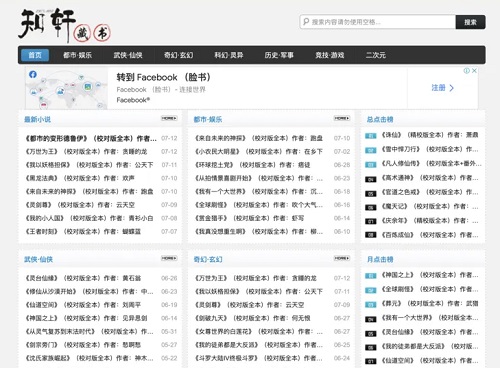
Task: Open 《剑宗旁门》 by 愁啊愁
Action: [83, 345]
